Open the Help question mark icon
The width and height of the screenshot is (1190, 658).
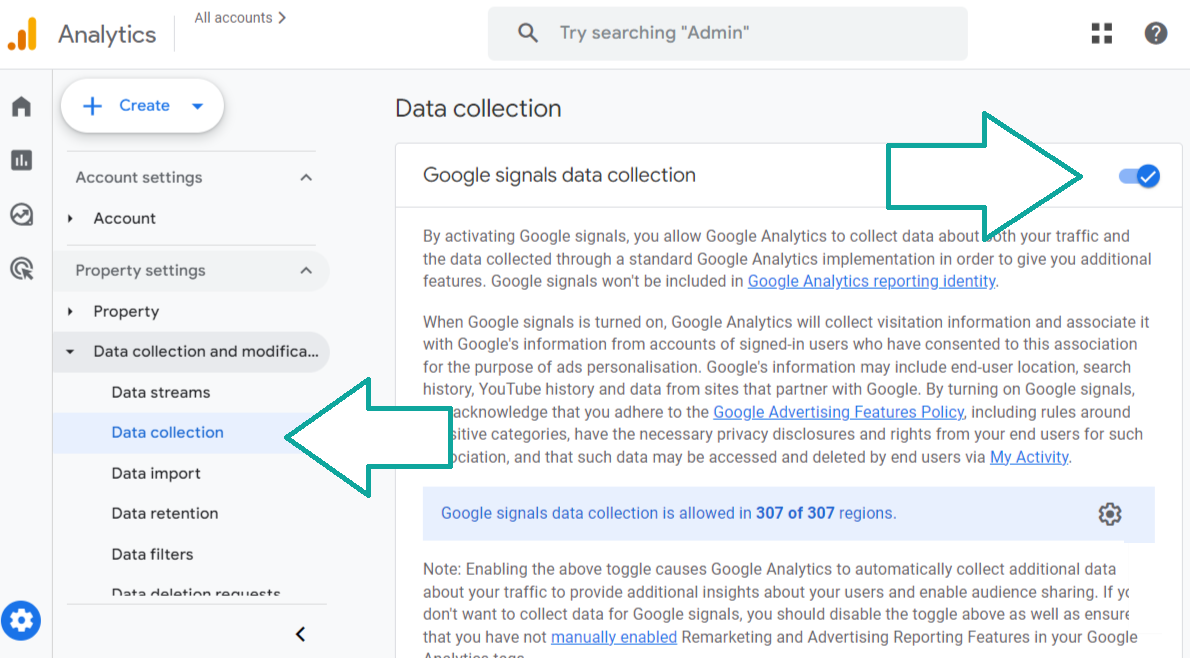coord(1156,33)
